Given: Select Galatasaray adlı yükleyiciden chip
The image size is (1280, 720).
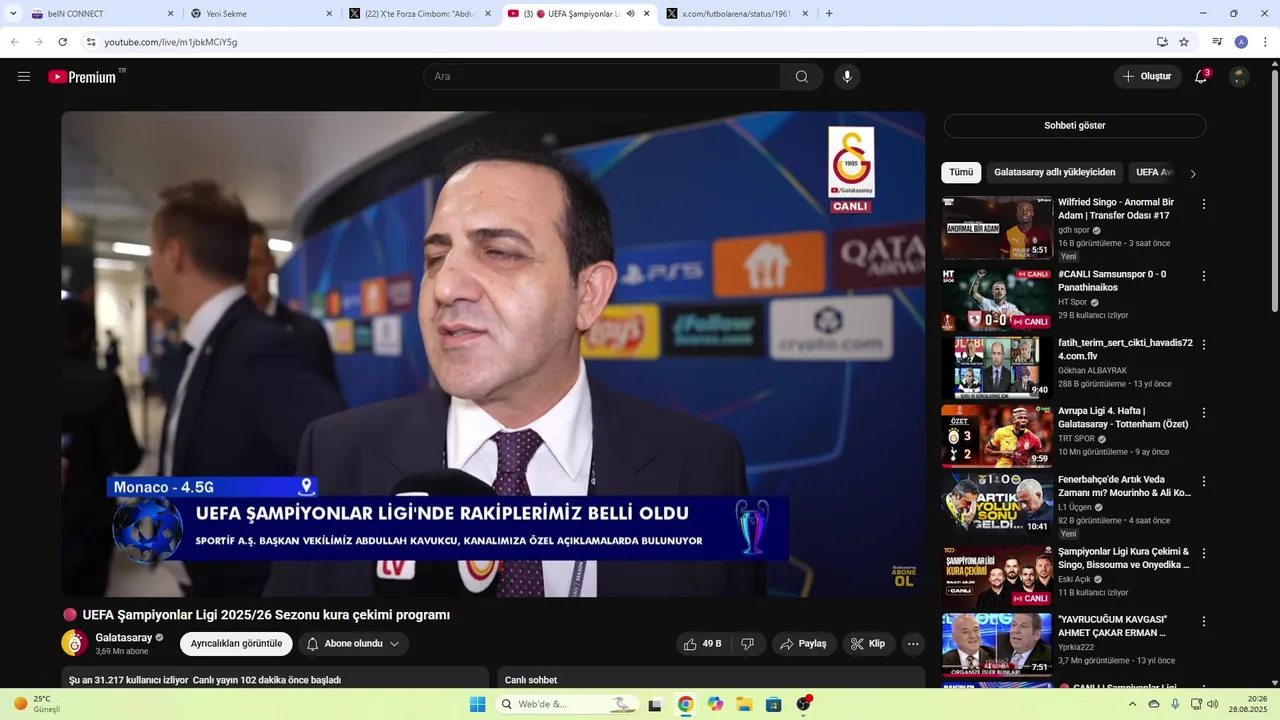Looking at the screenshot, I should click(x=1054, y=172).
